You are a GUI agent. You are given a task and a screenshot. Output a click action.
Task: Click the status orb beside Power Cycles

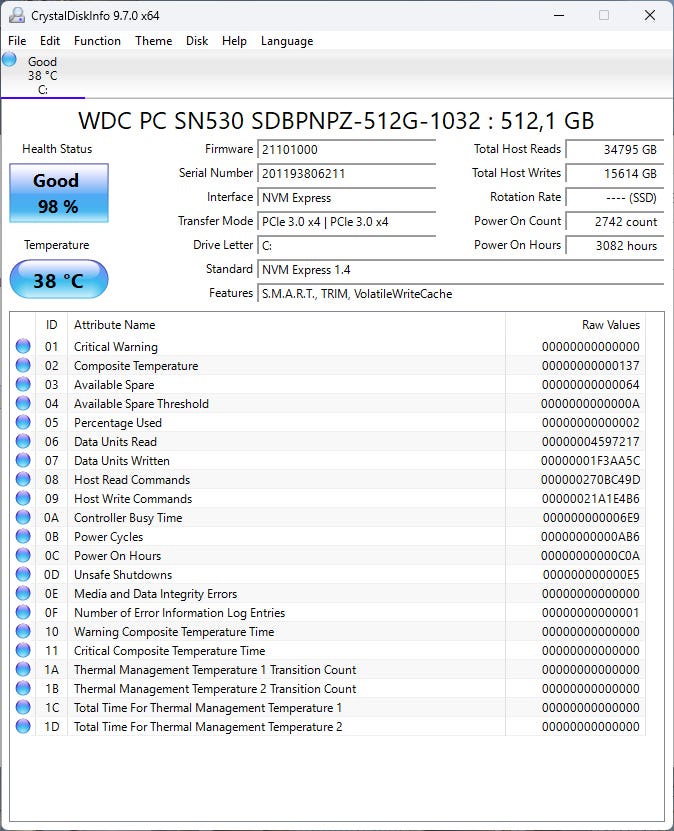[x=23, y=537]
